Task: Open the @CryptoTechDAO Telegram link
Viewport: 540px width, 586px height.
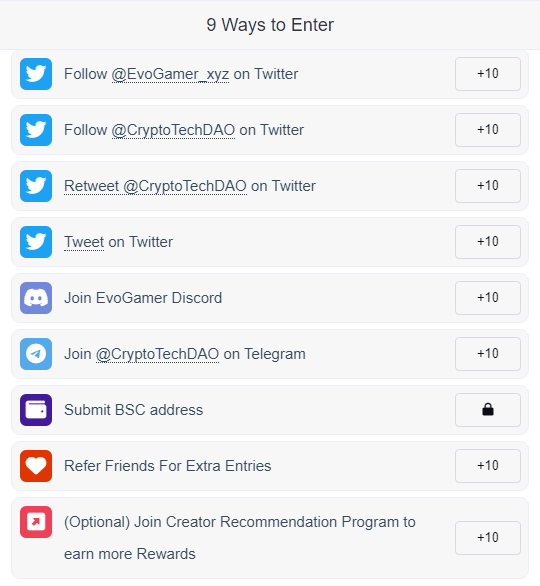Action: click(x=157, y=354)
